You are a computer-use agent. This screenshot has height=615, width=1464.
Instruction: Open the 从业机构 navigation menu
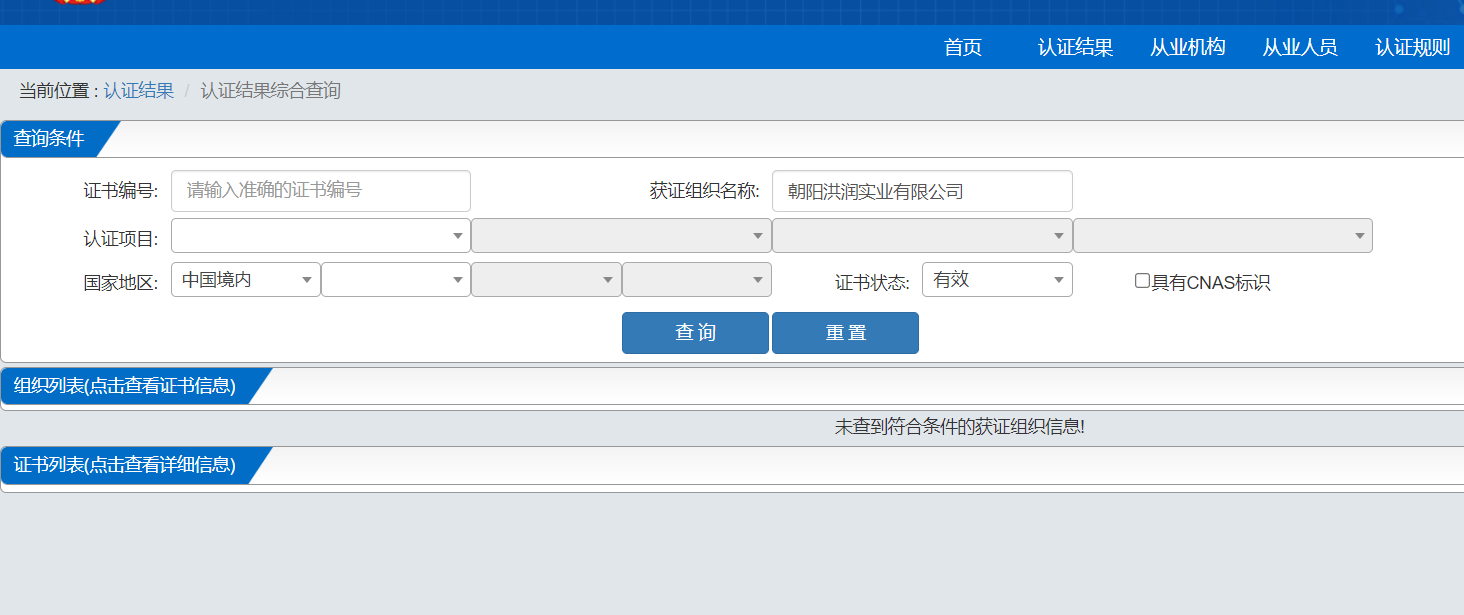(x=1187, y=47)
